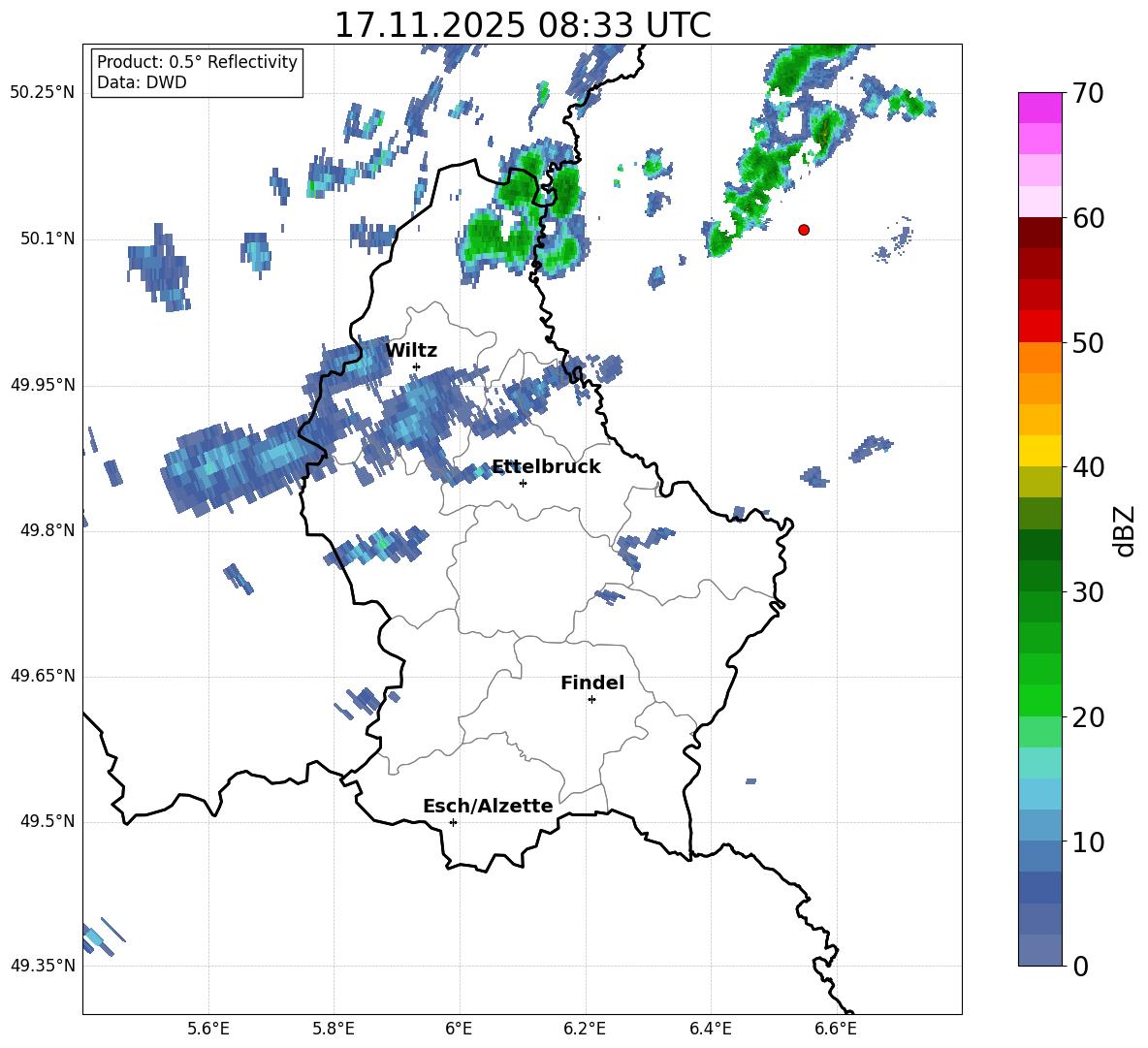This screenshot has width=1148, height=1048.
Task: Click the 5.8°E longitude label
Action: tap(334, 1029)
